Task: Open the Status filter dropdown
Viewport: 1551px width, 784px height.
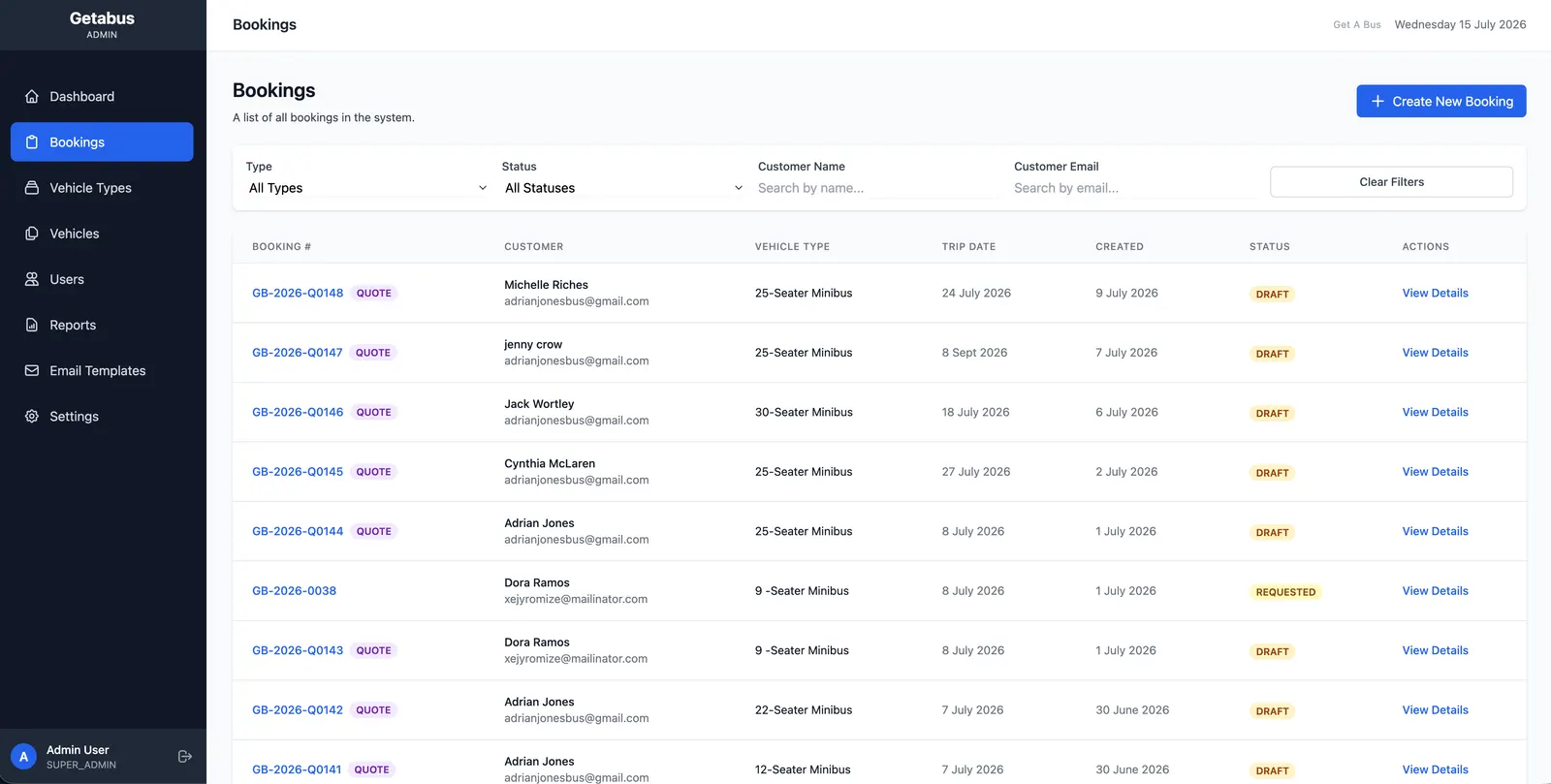Action: [623, 188]
